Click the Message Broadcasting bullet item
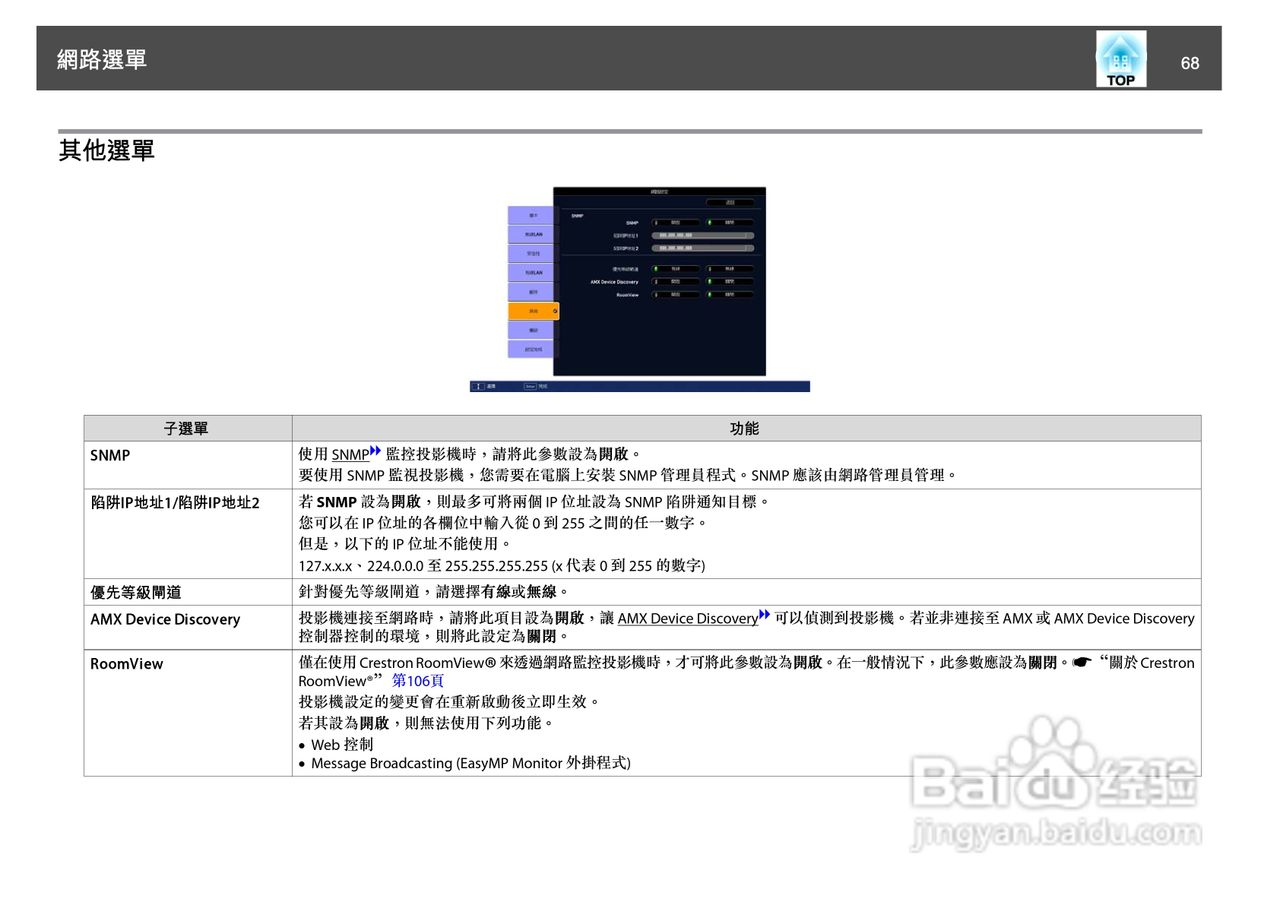The height and width of the screenshot is (905, 1280). tap(465, 763)
